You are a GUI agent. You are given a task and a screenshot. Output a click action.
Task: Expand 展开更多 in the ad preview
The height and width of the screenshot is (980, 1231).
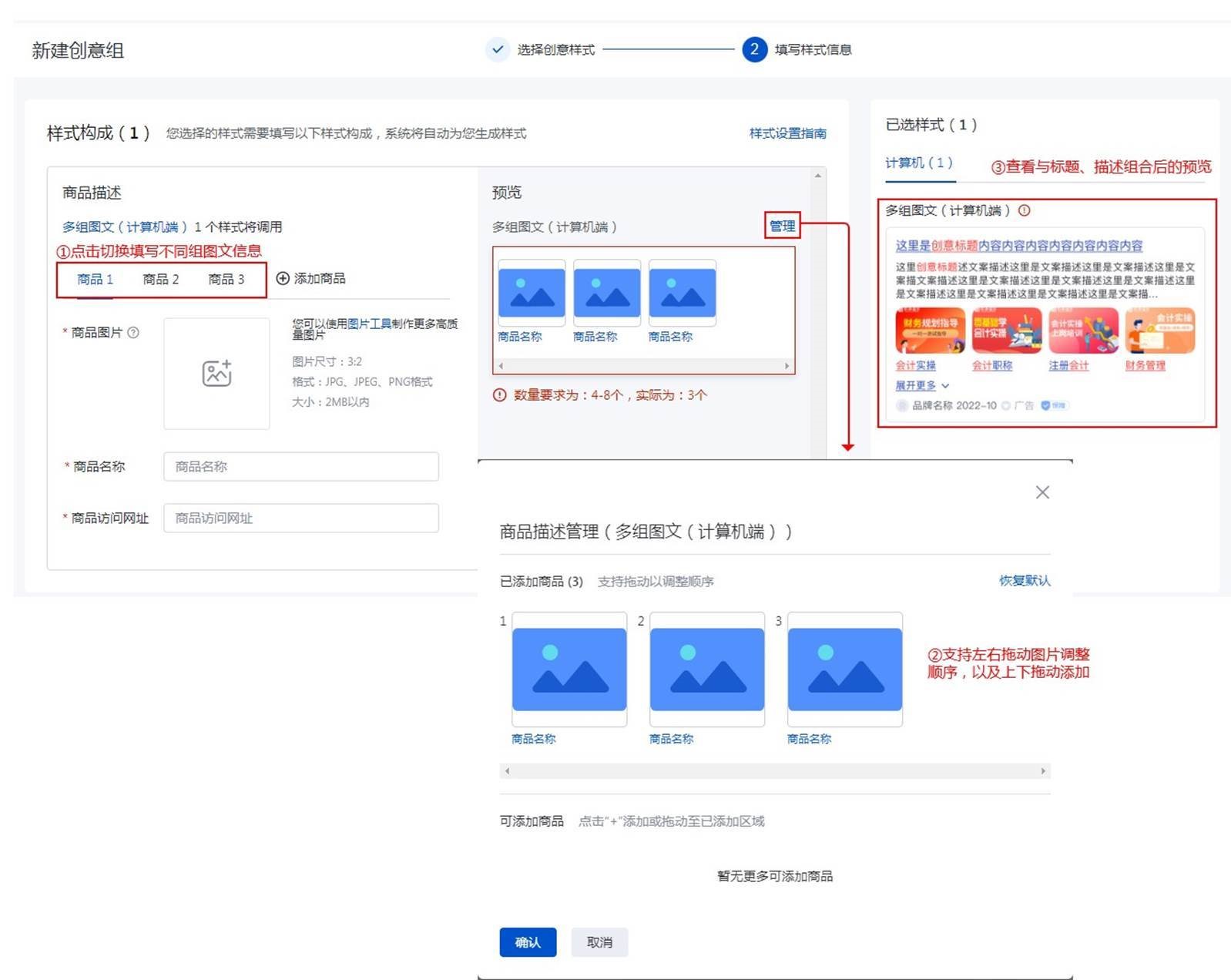coord(921,385)
